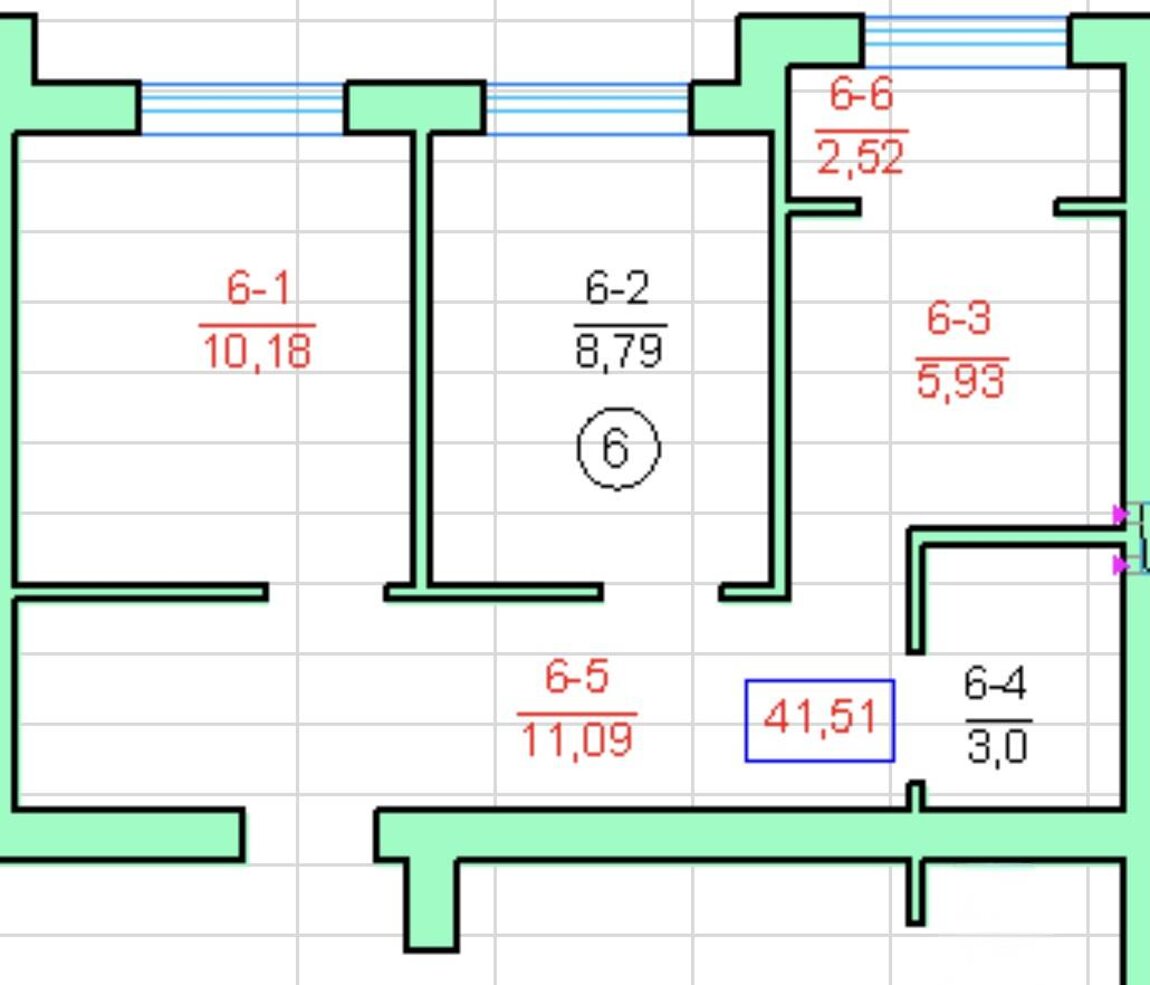Select the window above room 6-6
The width and height of the screenshot is (1150, 985).
[x=965, y=41]
